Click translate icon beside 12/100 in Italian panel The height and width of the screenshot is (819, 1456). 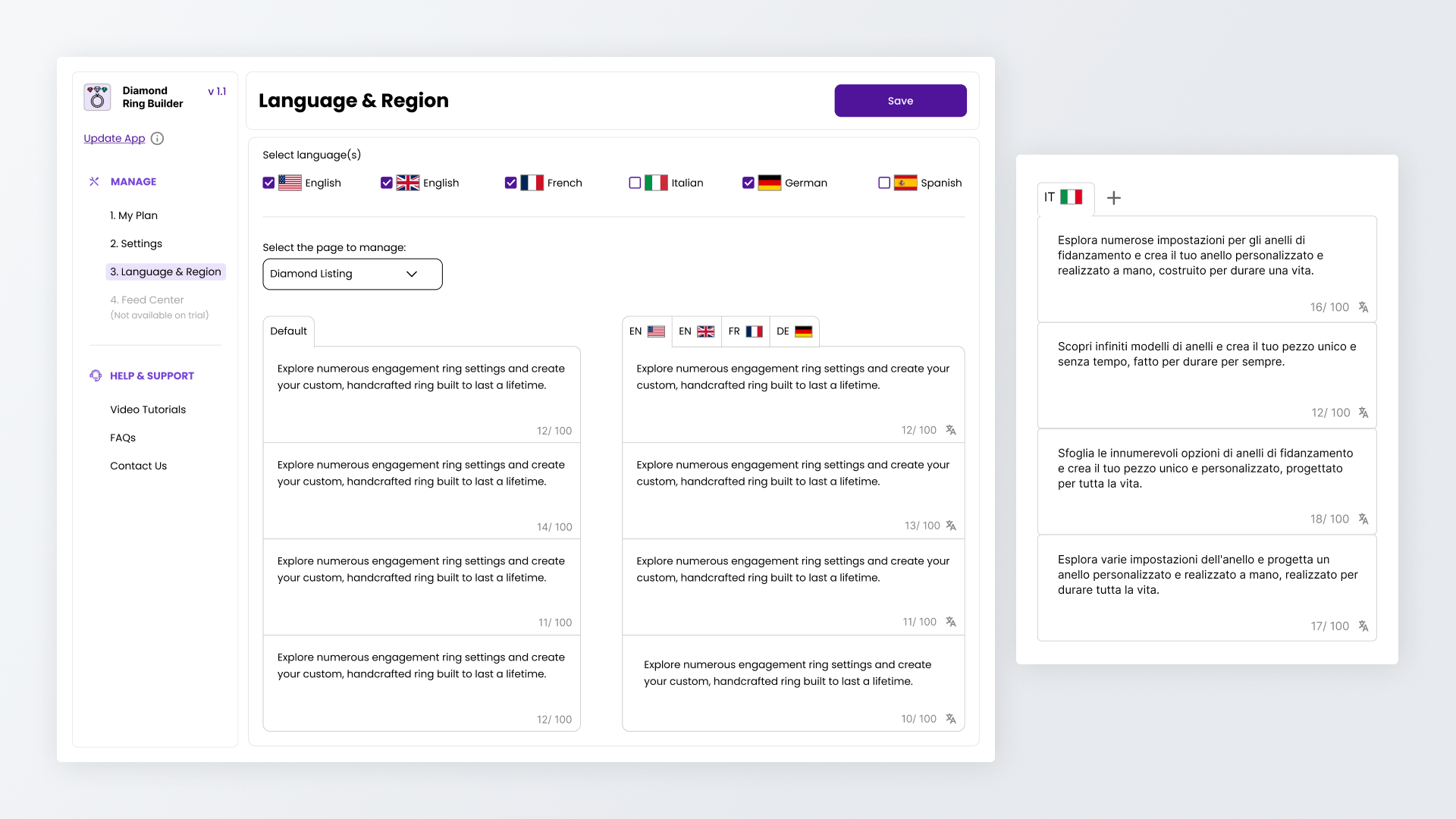[x=1363, y=413]
